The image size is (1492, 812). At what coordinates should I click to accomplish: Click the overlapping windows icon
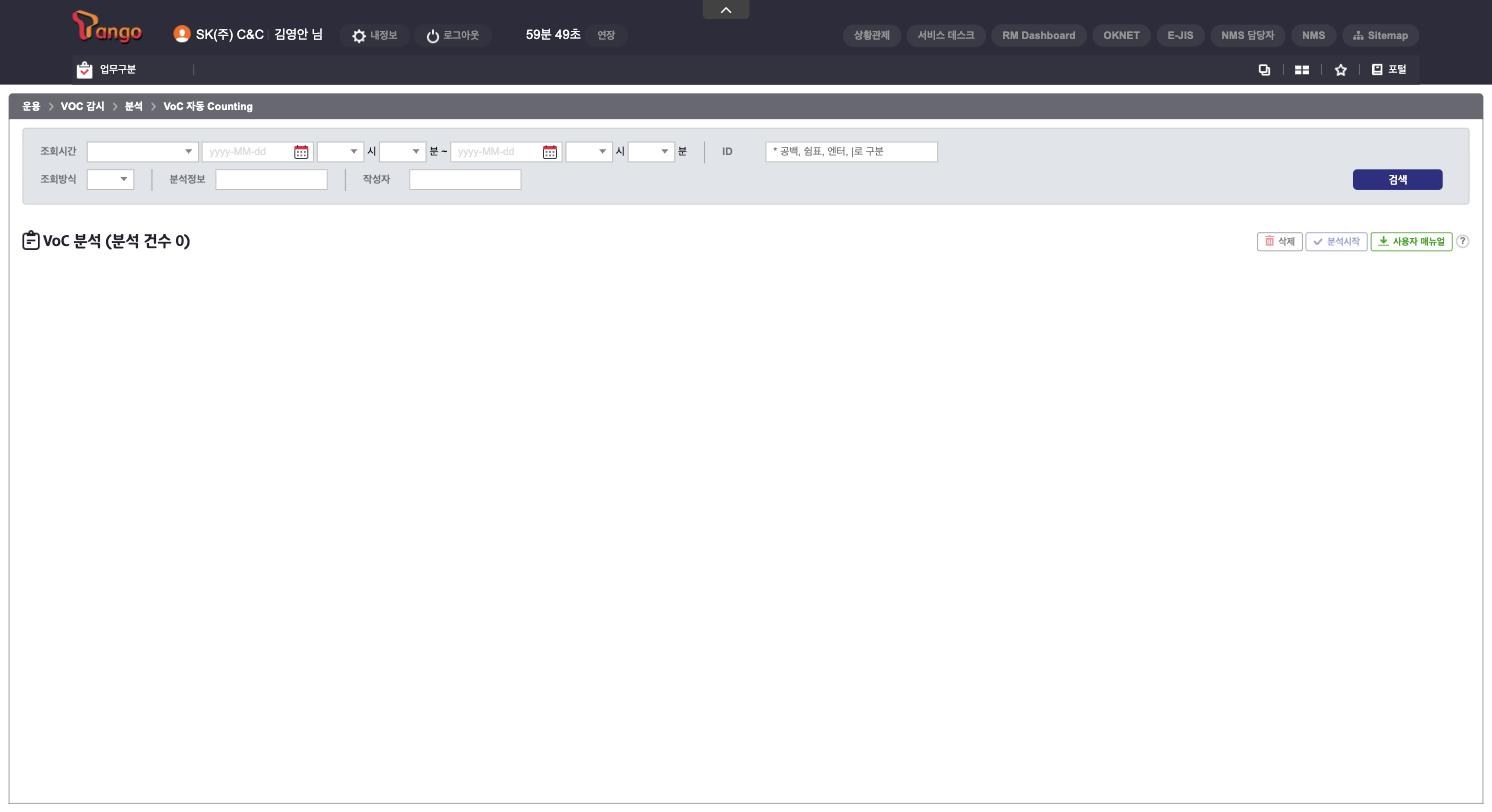[x=1264, y=70]
